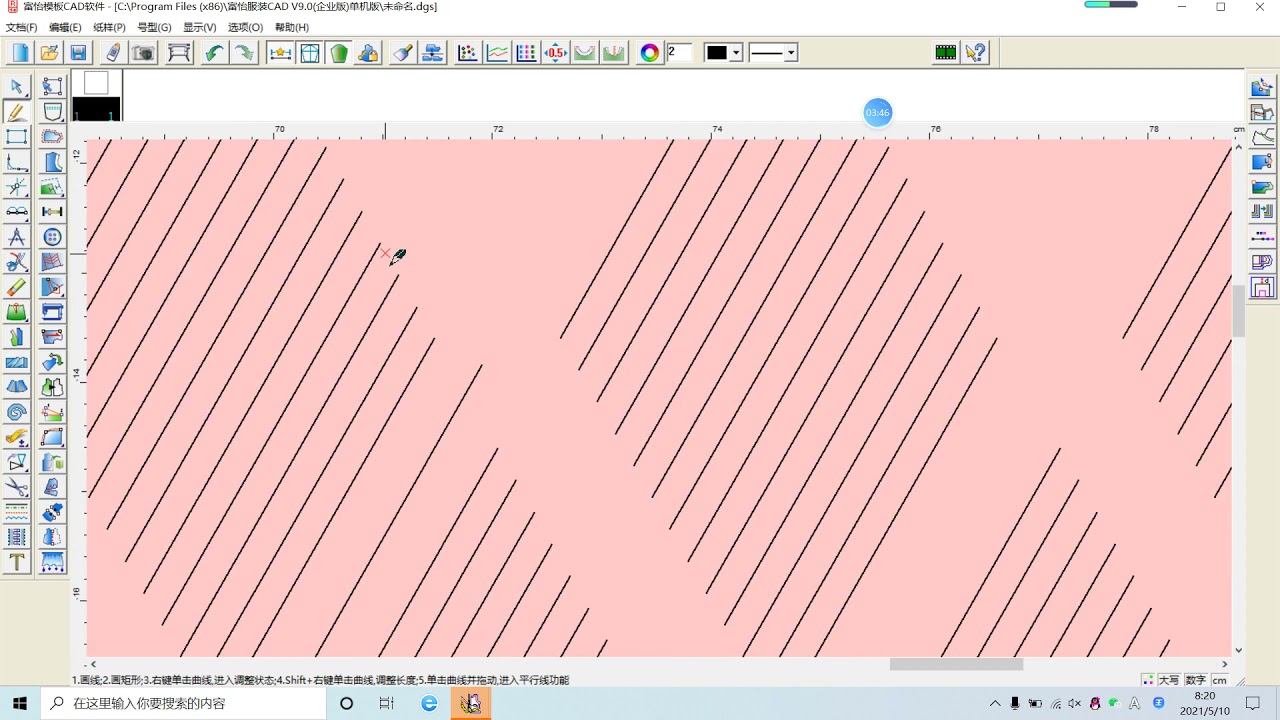Screen dimensions: 1280x720
Task: Click the plotter output icon
Action: [x=179, y=53]
